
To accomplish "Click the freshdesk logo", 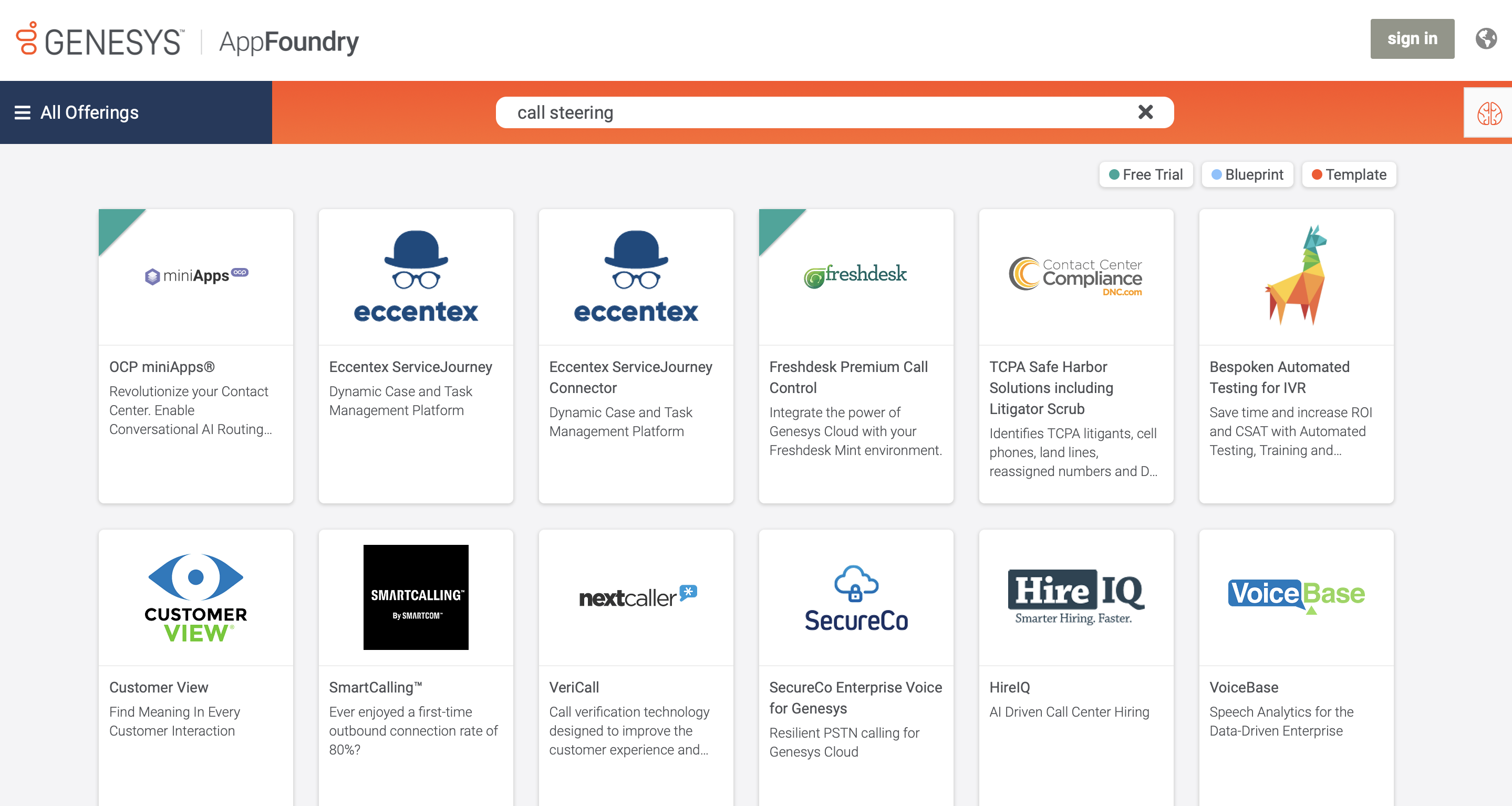I will click(855, 276).
